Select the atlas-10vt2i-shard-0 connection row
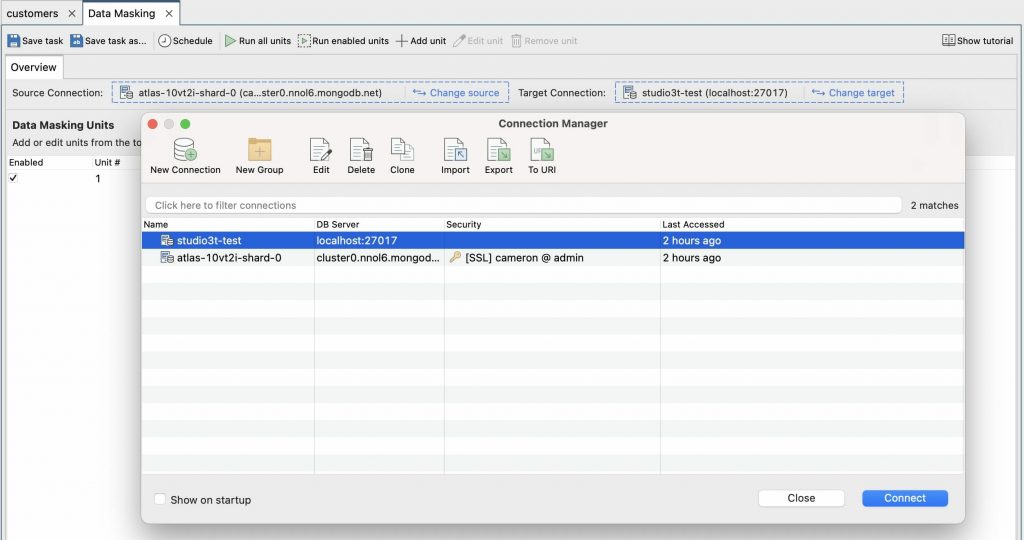 point(552,258)
